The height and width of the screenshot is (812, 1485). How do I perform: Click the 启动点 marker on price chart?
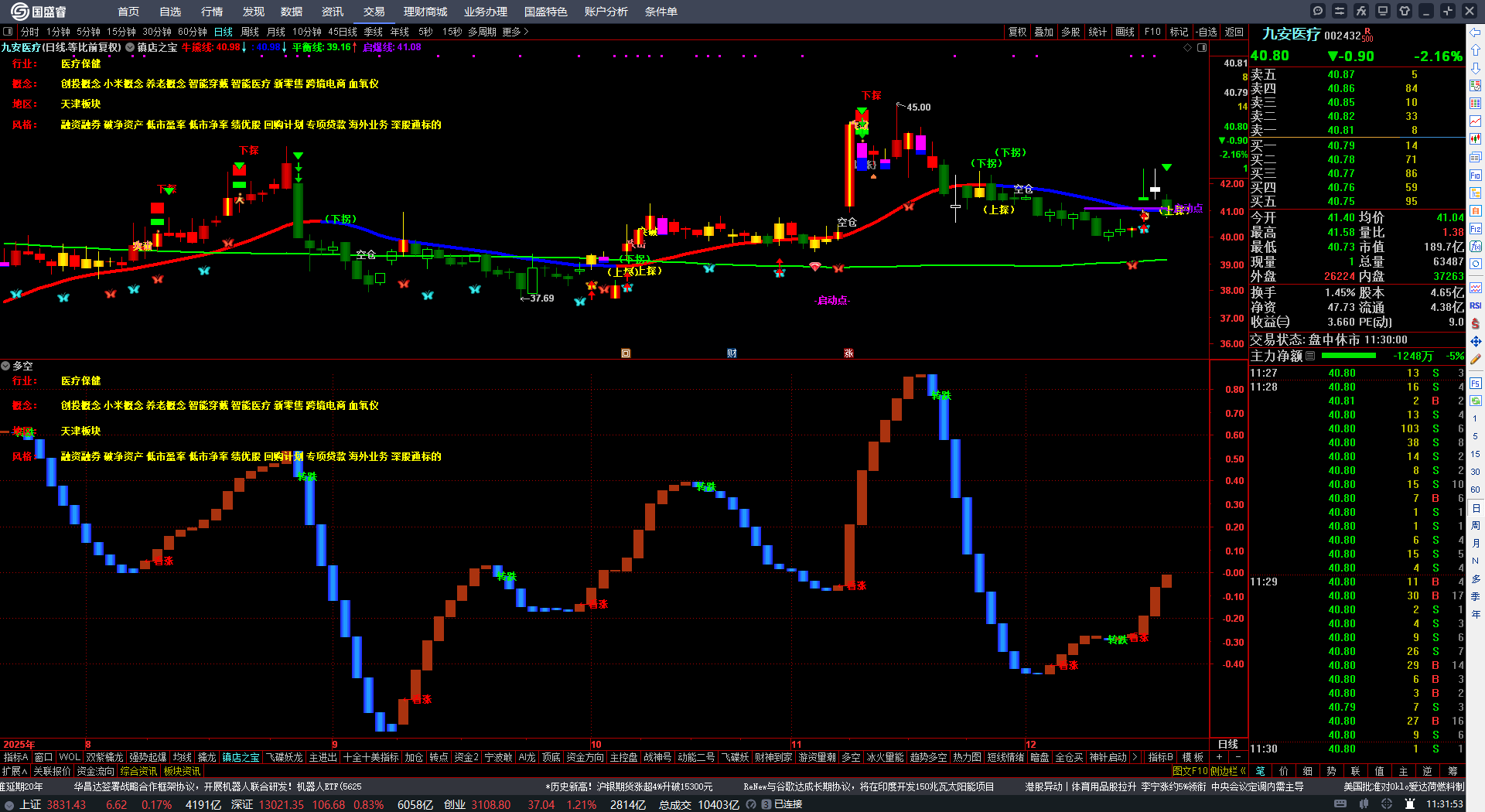pyautogui.click(x=832, y=300)
